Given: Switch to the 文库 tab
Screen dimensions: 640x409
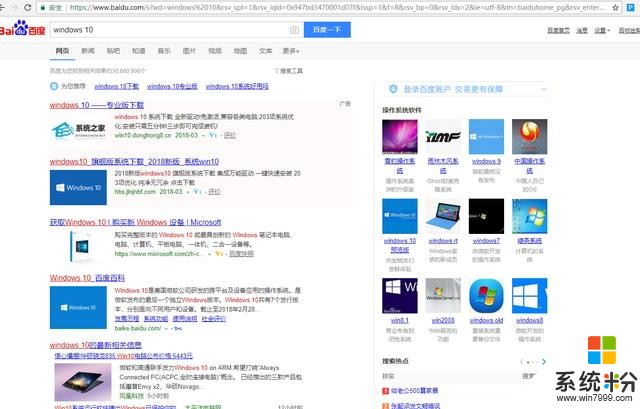Looking at the screenshot, I should (265, 51).
